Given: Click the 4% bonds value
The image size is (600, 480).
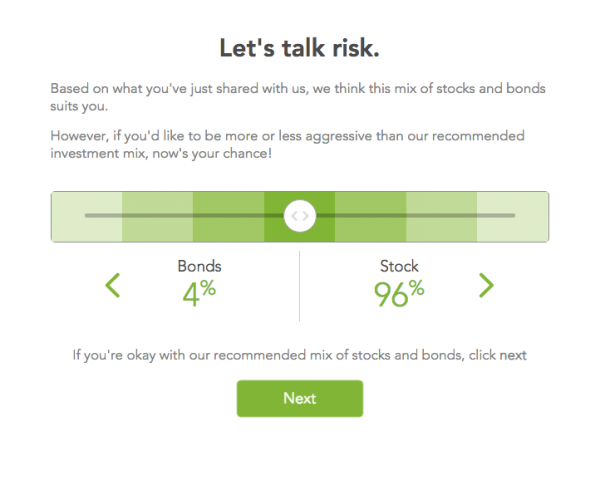Looking at the screenshot, I should coord(199,293).
